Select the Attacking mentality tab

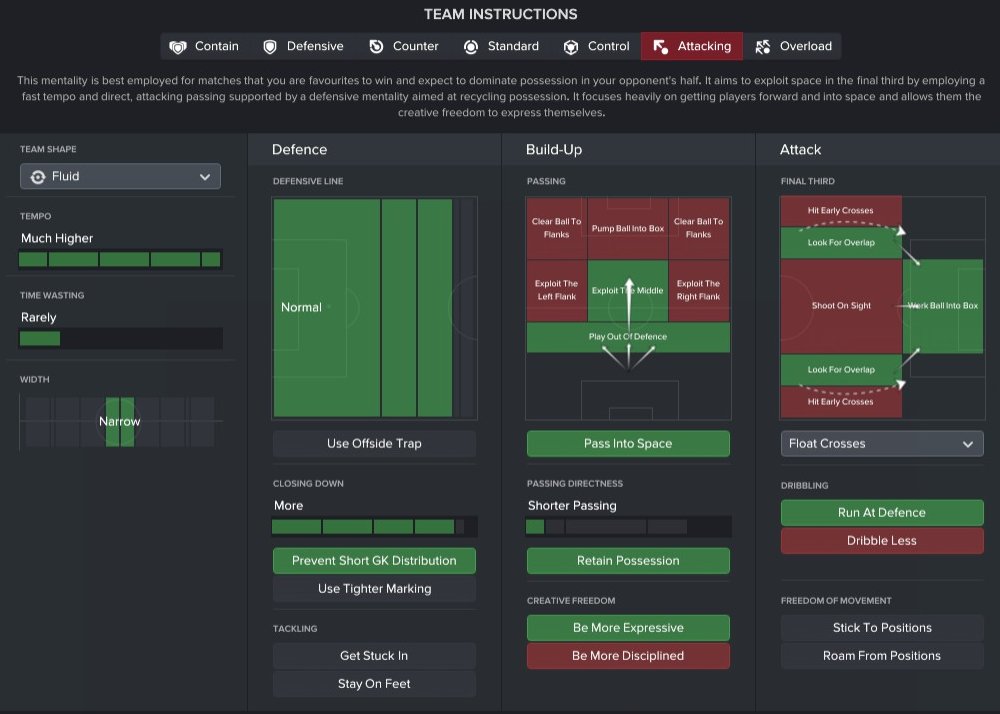coord(692,46)
